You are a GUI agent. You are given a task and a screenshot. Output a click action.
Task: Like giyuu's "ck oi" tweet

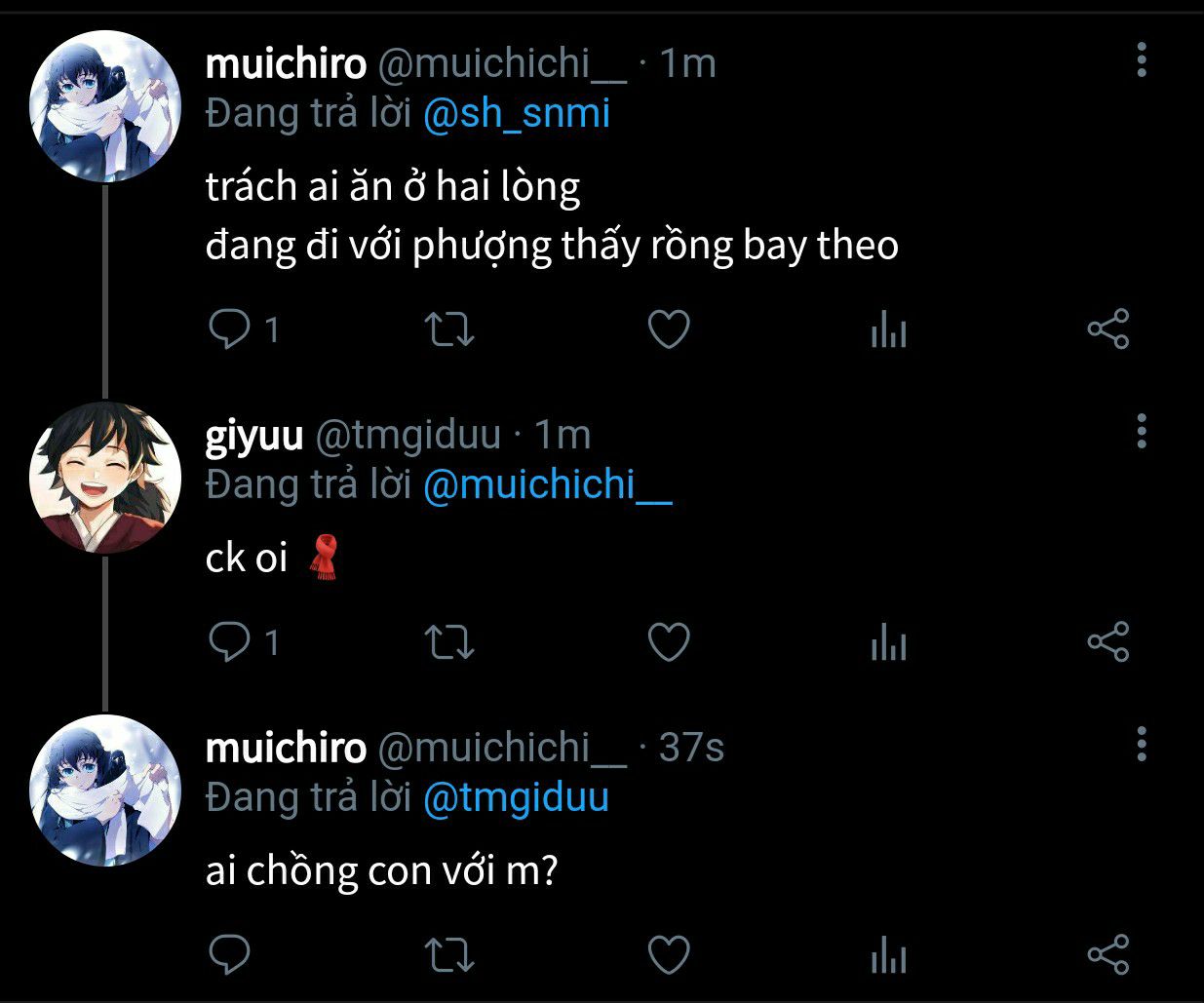point(670,641)
